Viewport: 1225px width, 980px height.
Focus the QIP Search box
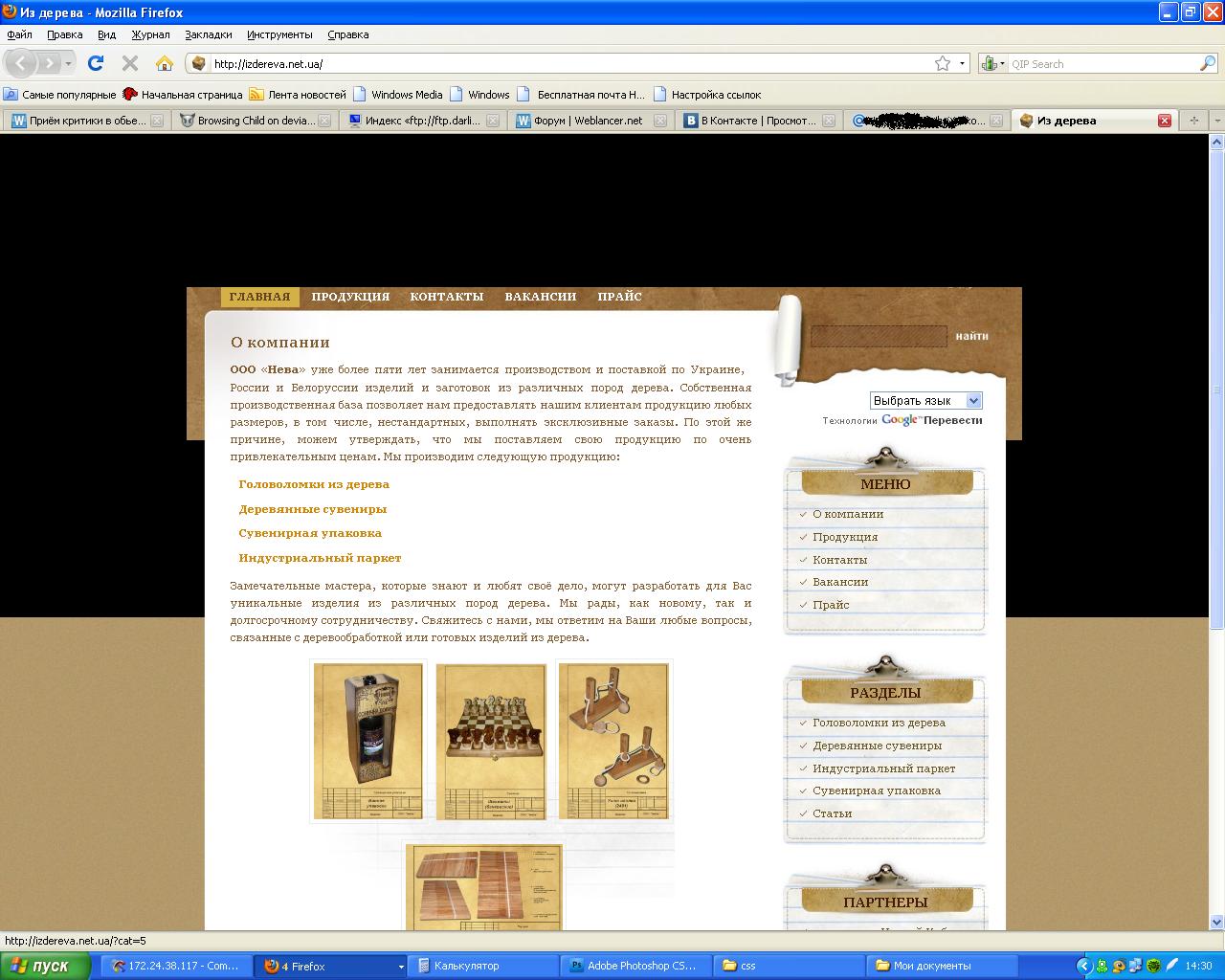pyautogui.click(x=1103, y=64)
